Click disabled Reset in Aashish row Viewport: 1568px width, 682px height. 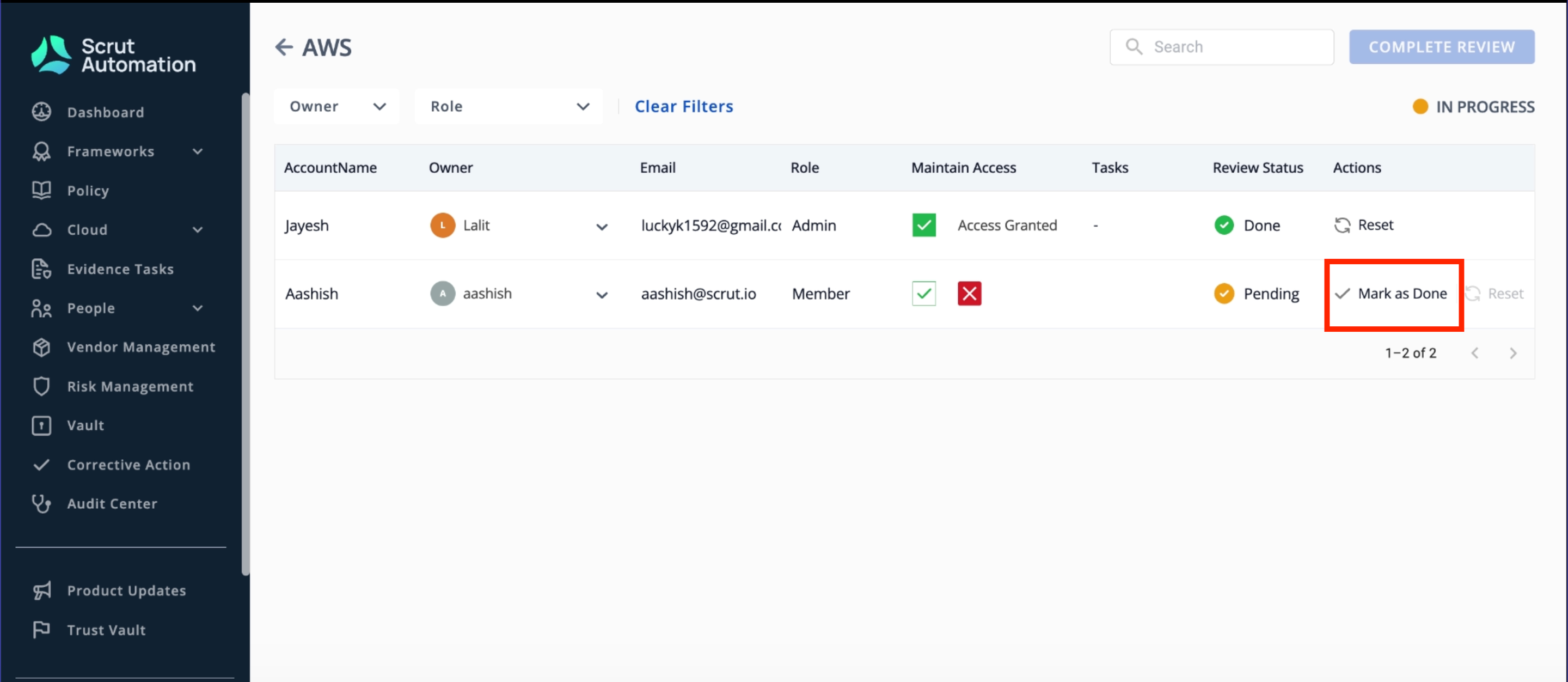pos(1494,294)
